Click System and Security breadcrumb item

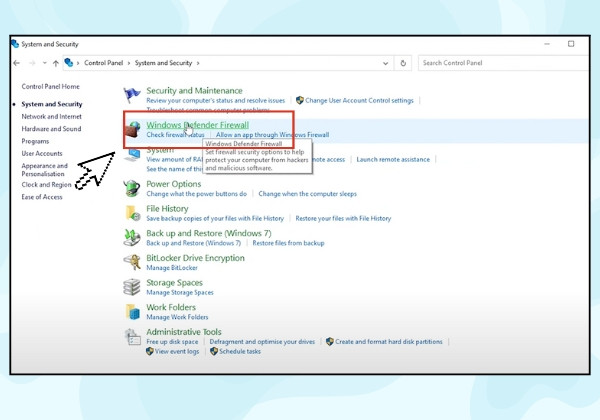(x=163, y=63)
